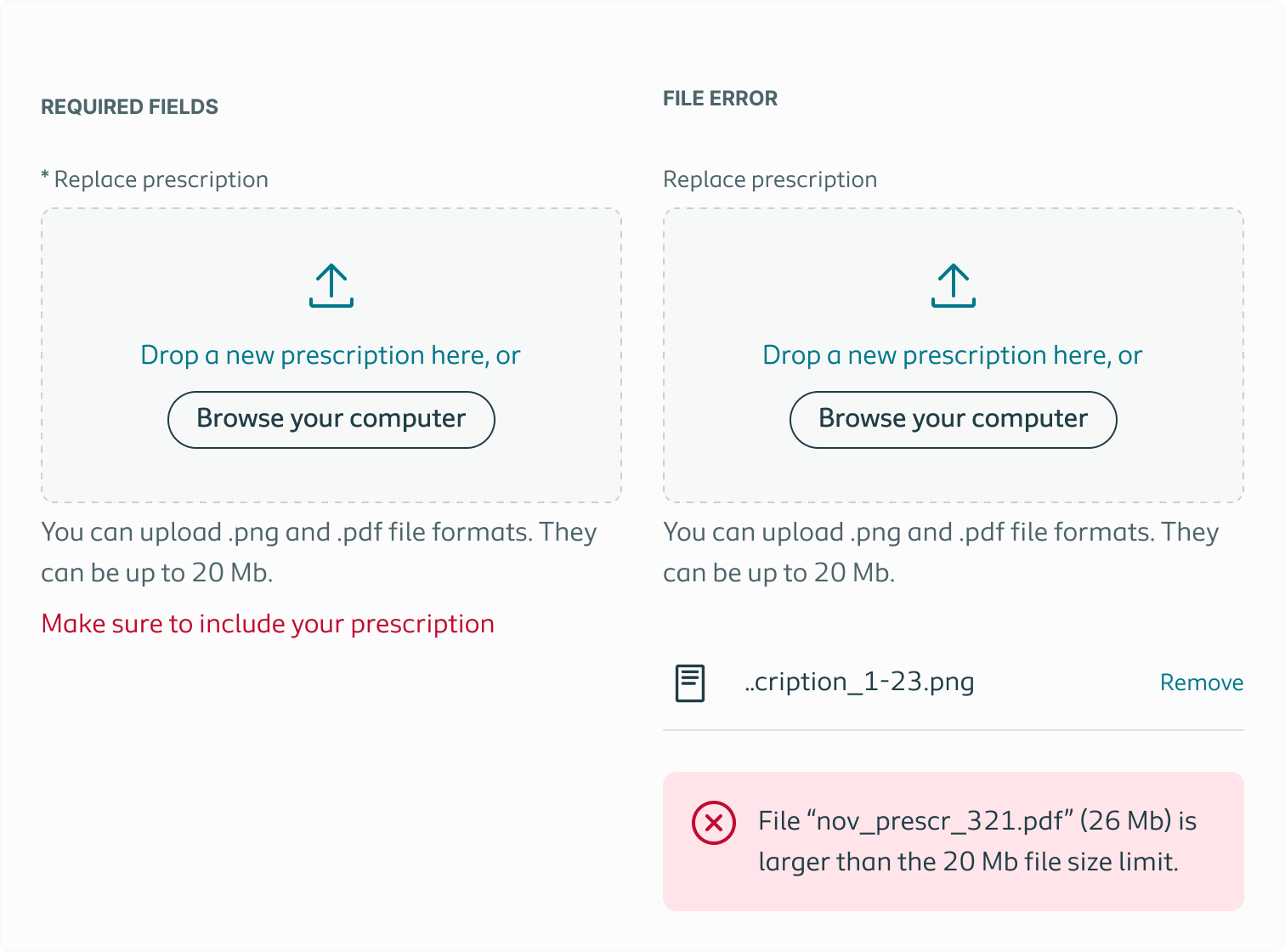Click the file thumbnail icon in the uploaded file row
Image resolution: width=1285 pixels, height=952 pixels.
click(x=690, y=681)
